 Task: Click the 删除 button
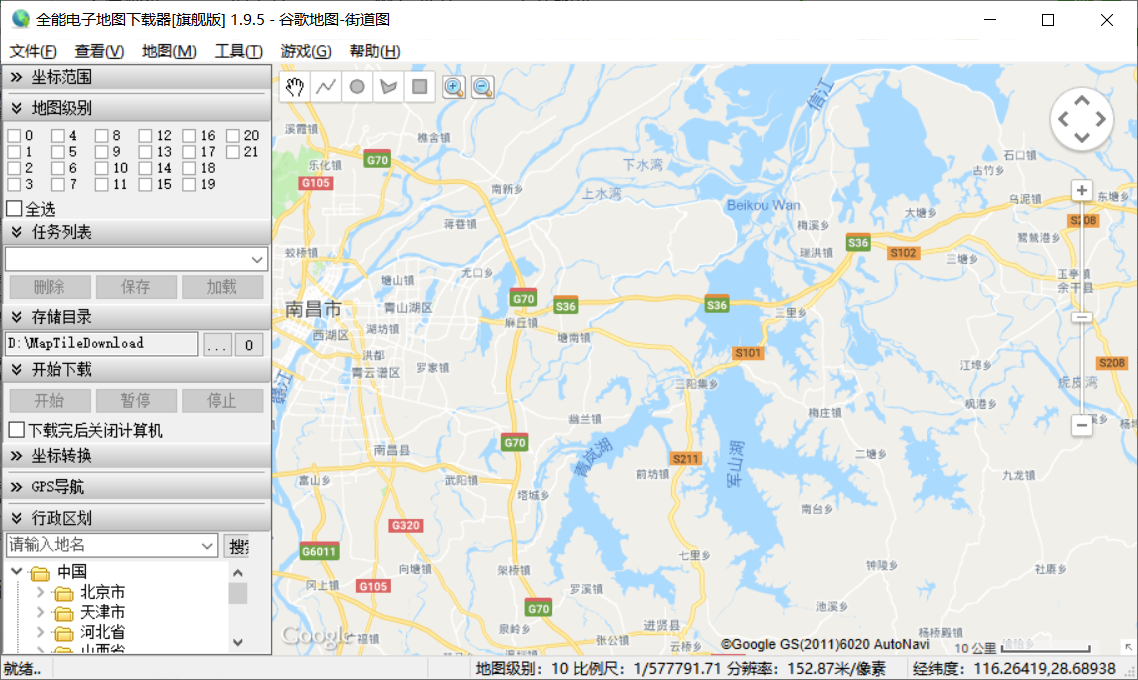(49, 287)
